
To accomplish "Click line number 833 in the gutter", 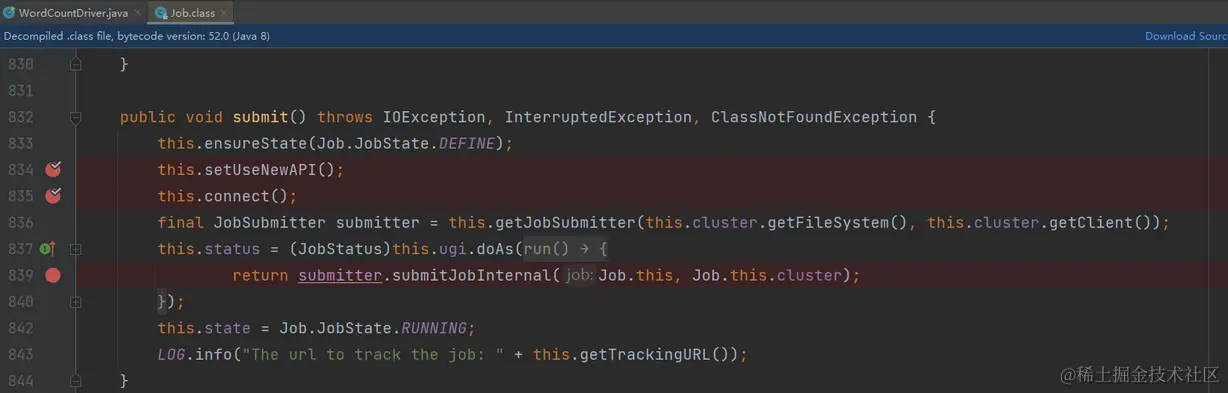I will [x=20, y=143].
